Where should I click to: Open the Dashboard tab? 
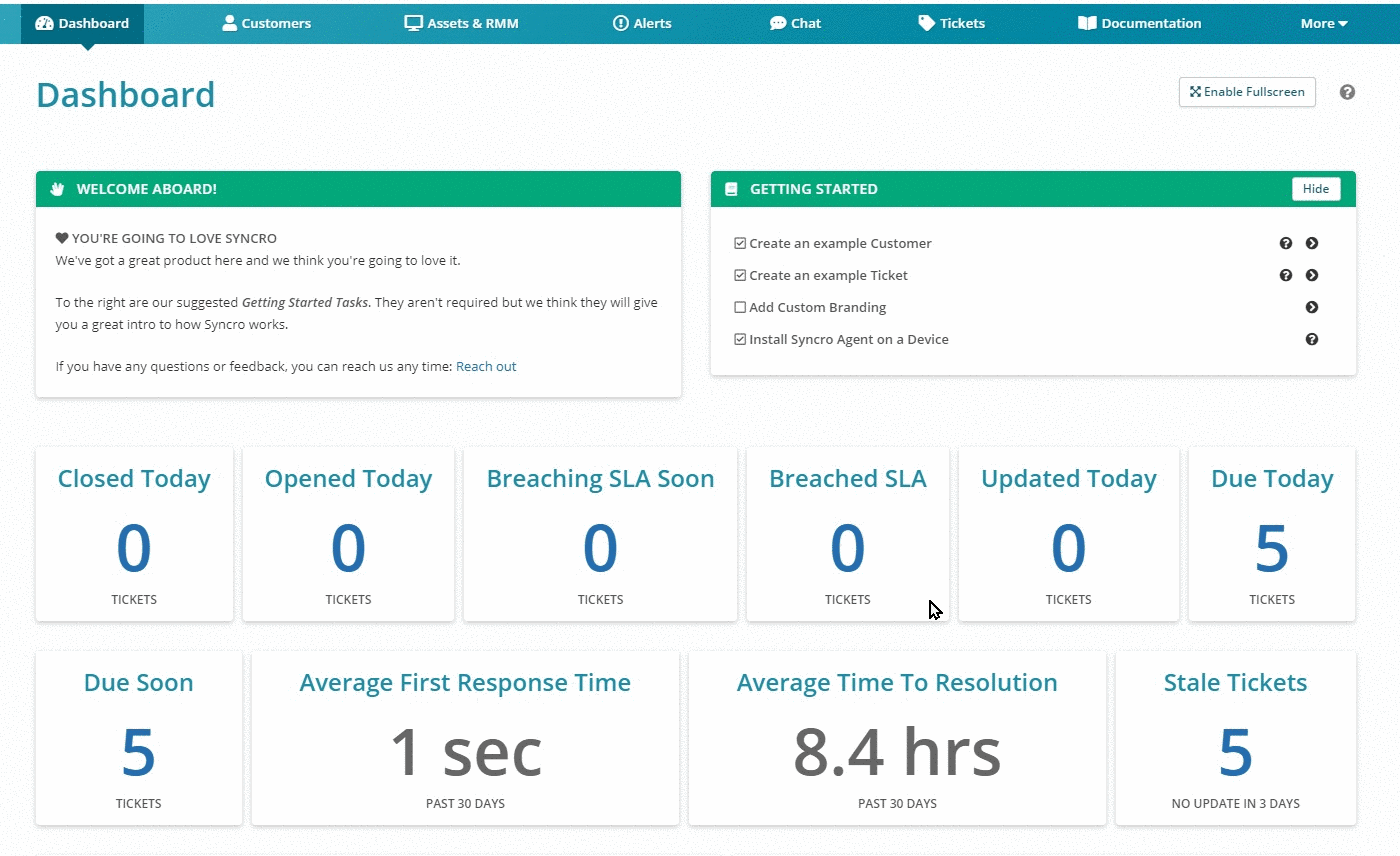coord(82,23)
